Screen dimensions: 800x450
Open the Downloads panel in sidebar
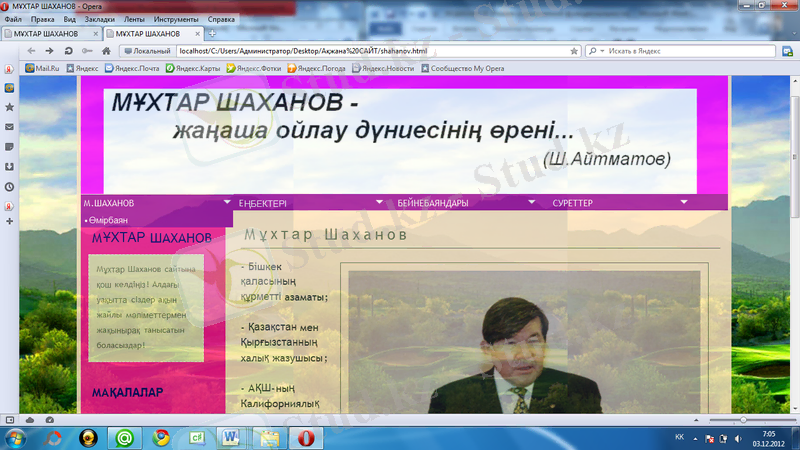click(x=9, y=167)
